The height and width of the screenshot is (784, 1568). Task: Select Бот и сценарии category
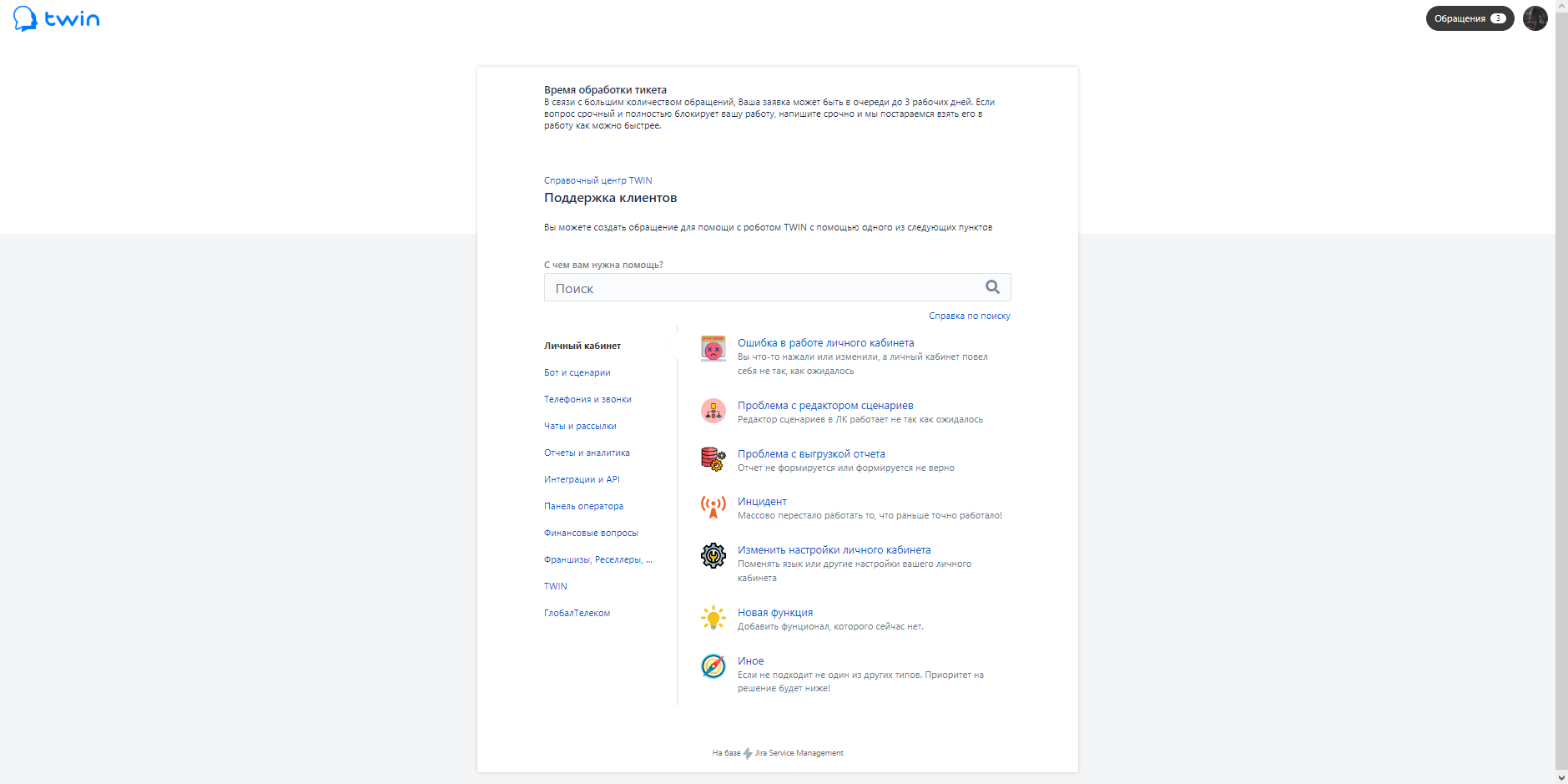click(x=577, y=372)
